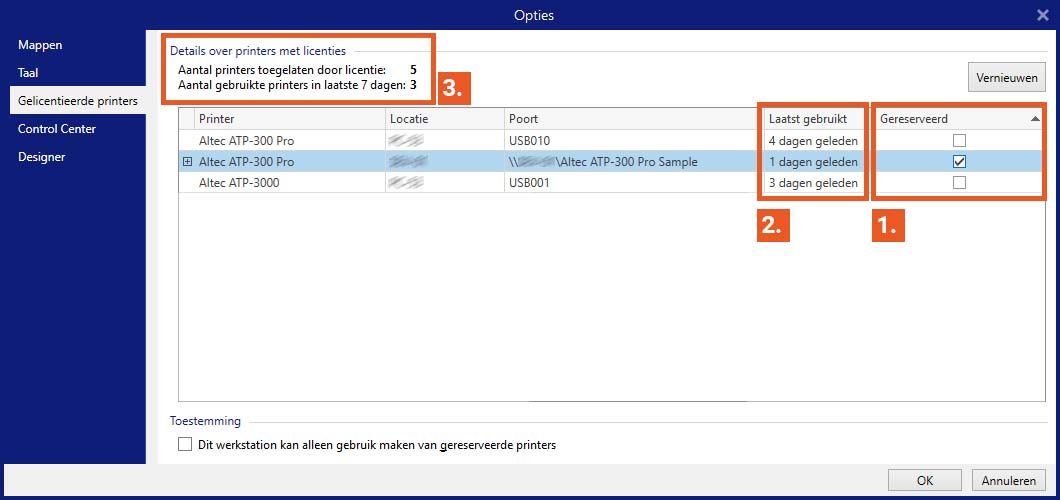This screenshot has width=1060, height=500.
Task: Switch to the Taal section
Action: tap(28, 73)
